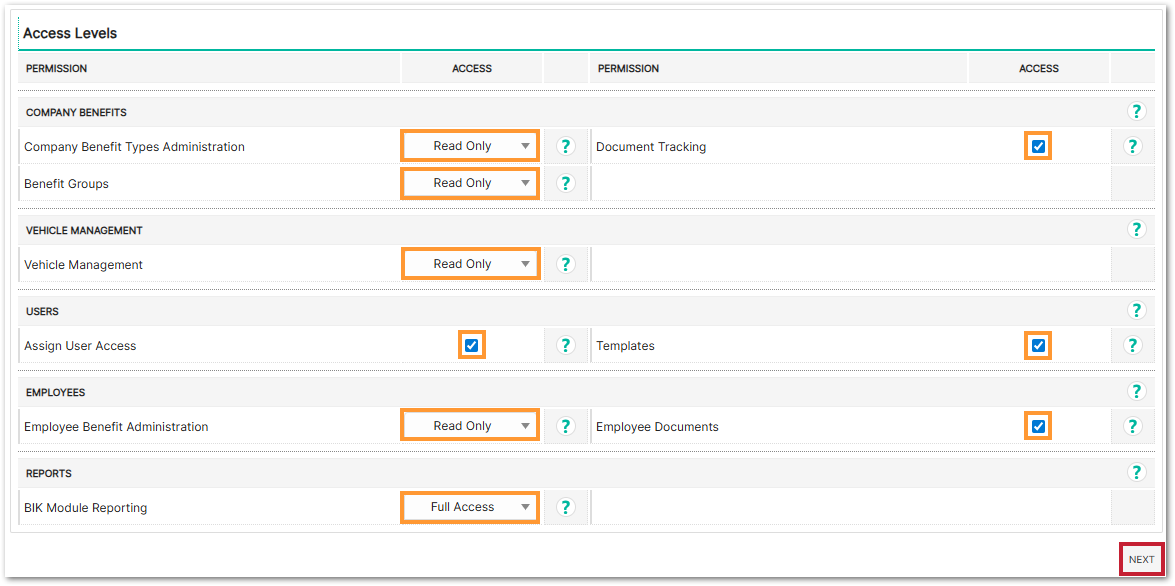The height and width of the screenshot is (586, 1175).
Task: Show help for Assign User Access
Action: click(566, 346)
